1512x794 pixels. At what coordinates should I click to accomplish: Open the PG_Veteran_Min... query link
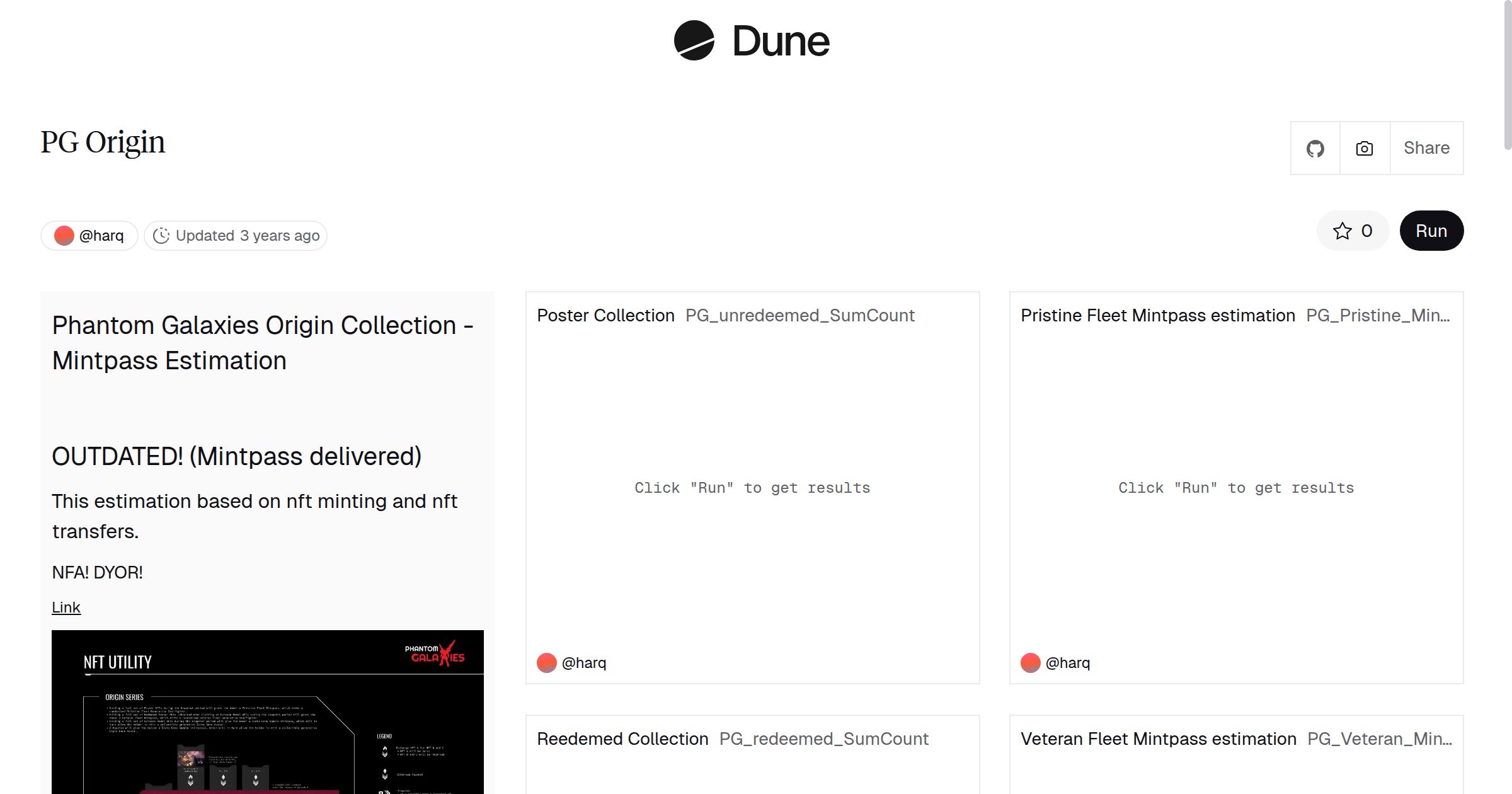(x=1379, y=739)
